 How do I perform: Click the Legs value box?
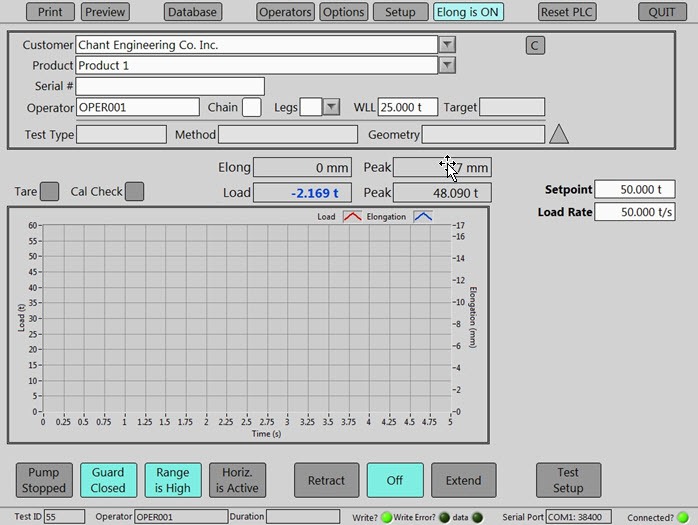point(311,107)
